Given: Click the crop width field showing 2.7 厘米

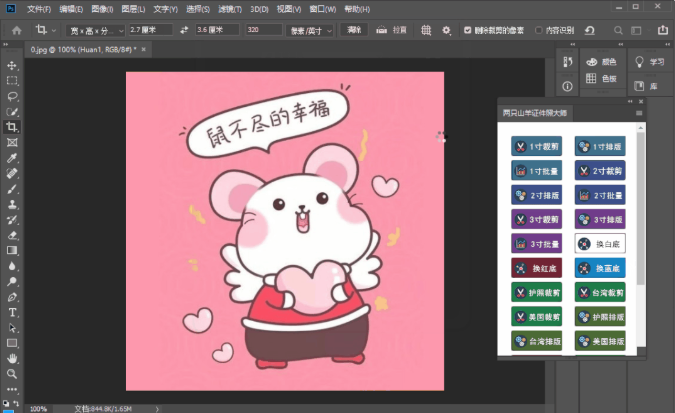Looking at the screenshot, I should [150, 31].
